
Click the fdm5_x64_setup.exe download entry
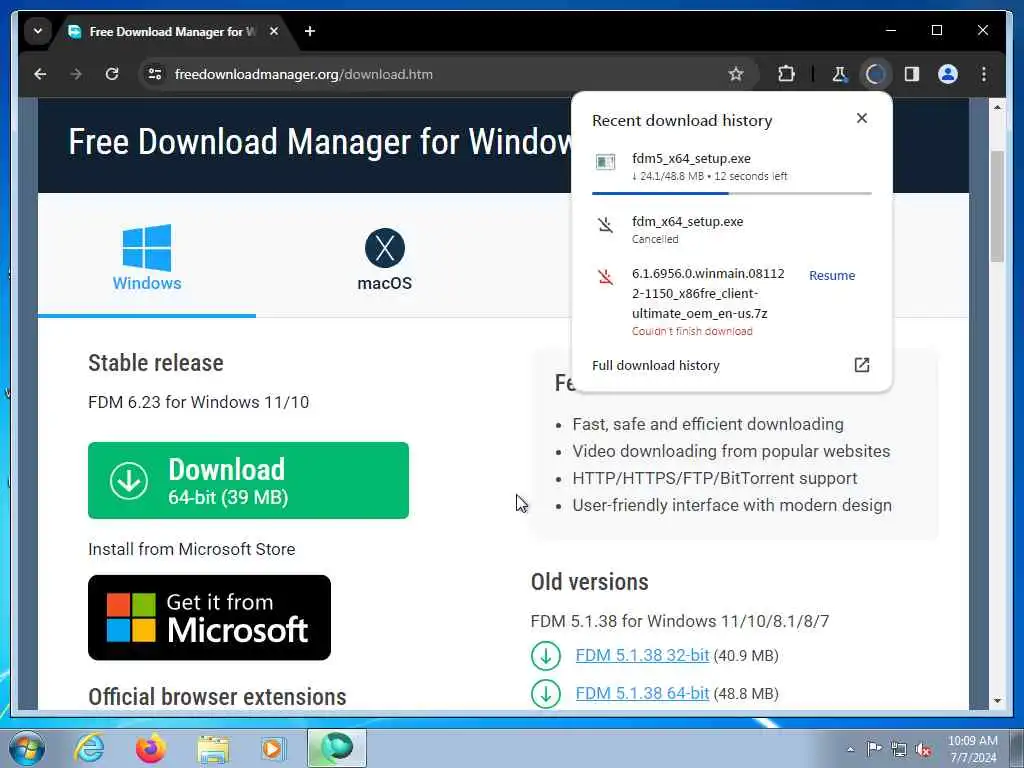click(x=731, y=167)
